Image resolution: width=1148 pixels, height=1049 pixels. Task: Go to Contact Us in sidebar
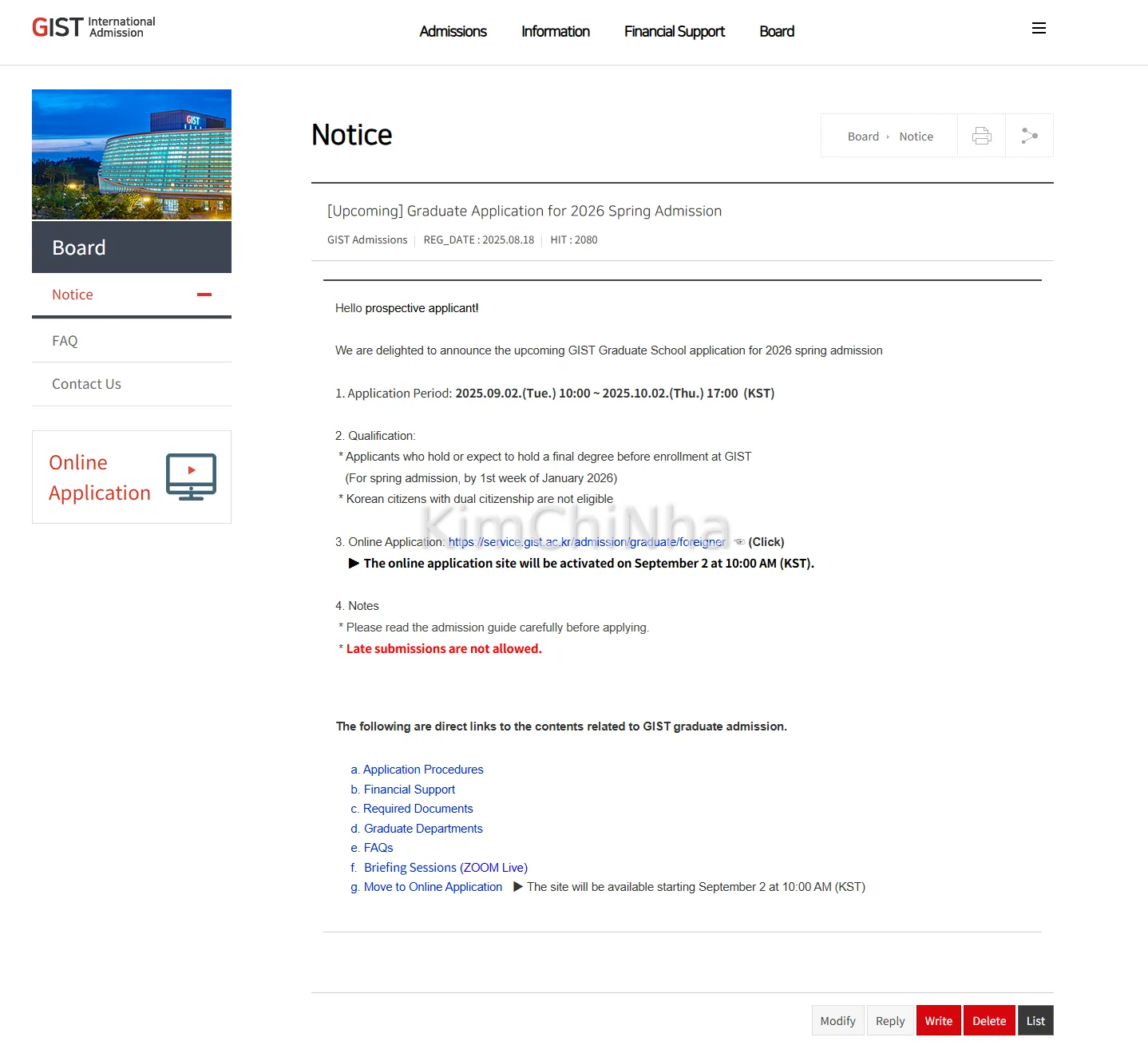(86, 384)
